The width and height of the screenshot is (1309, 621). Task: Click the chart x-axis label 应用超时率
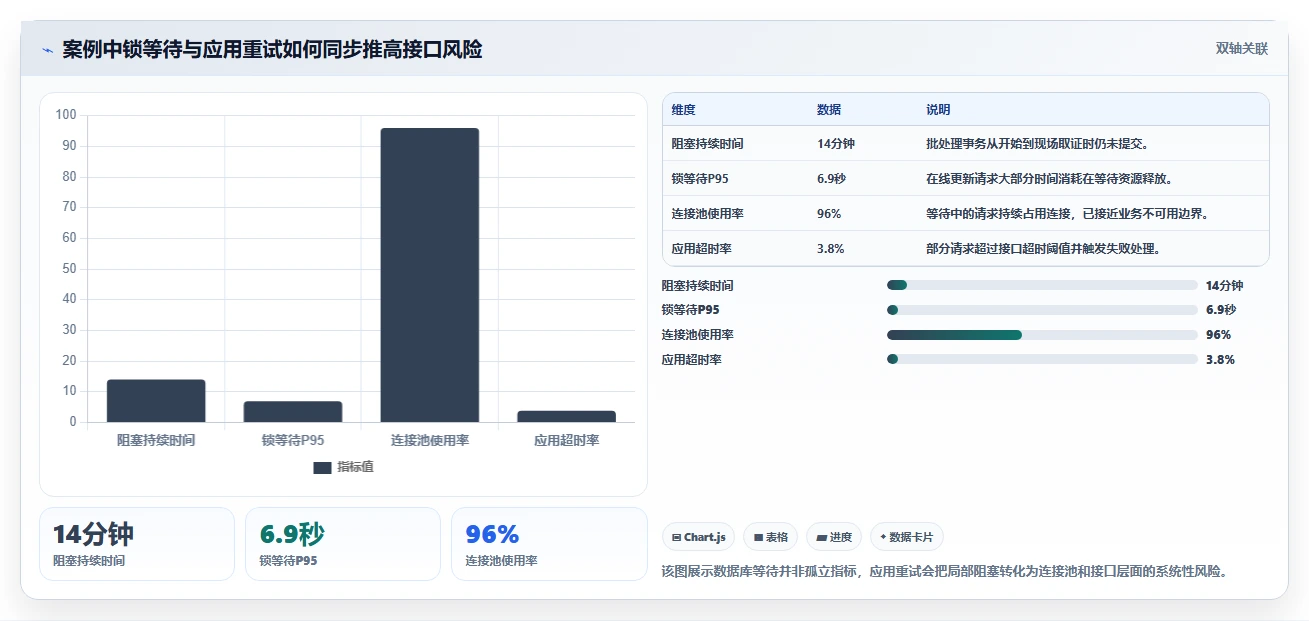point(566,440)
